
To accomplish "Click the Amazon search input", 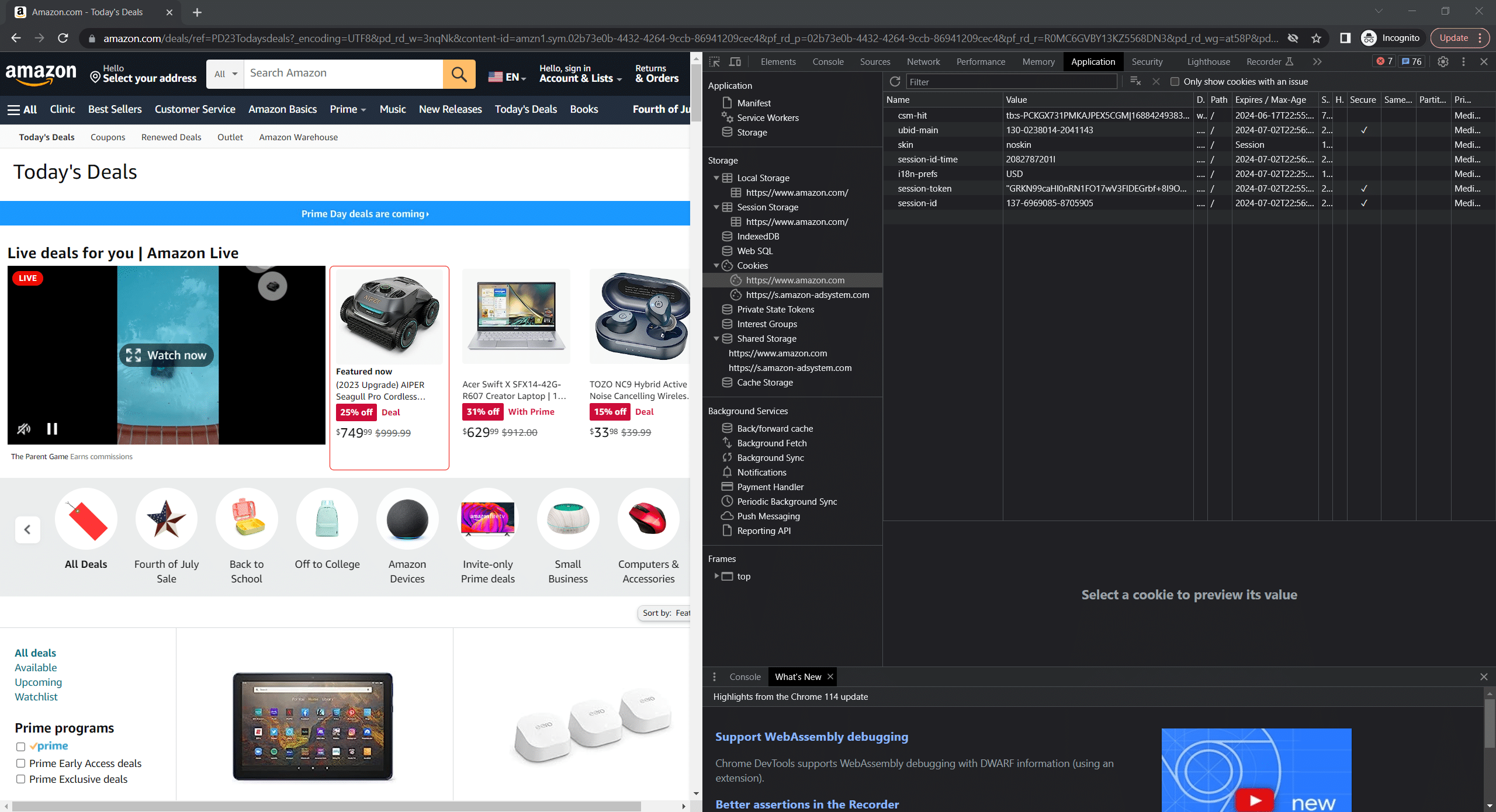I will 344,74.
